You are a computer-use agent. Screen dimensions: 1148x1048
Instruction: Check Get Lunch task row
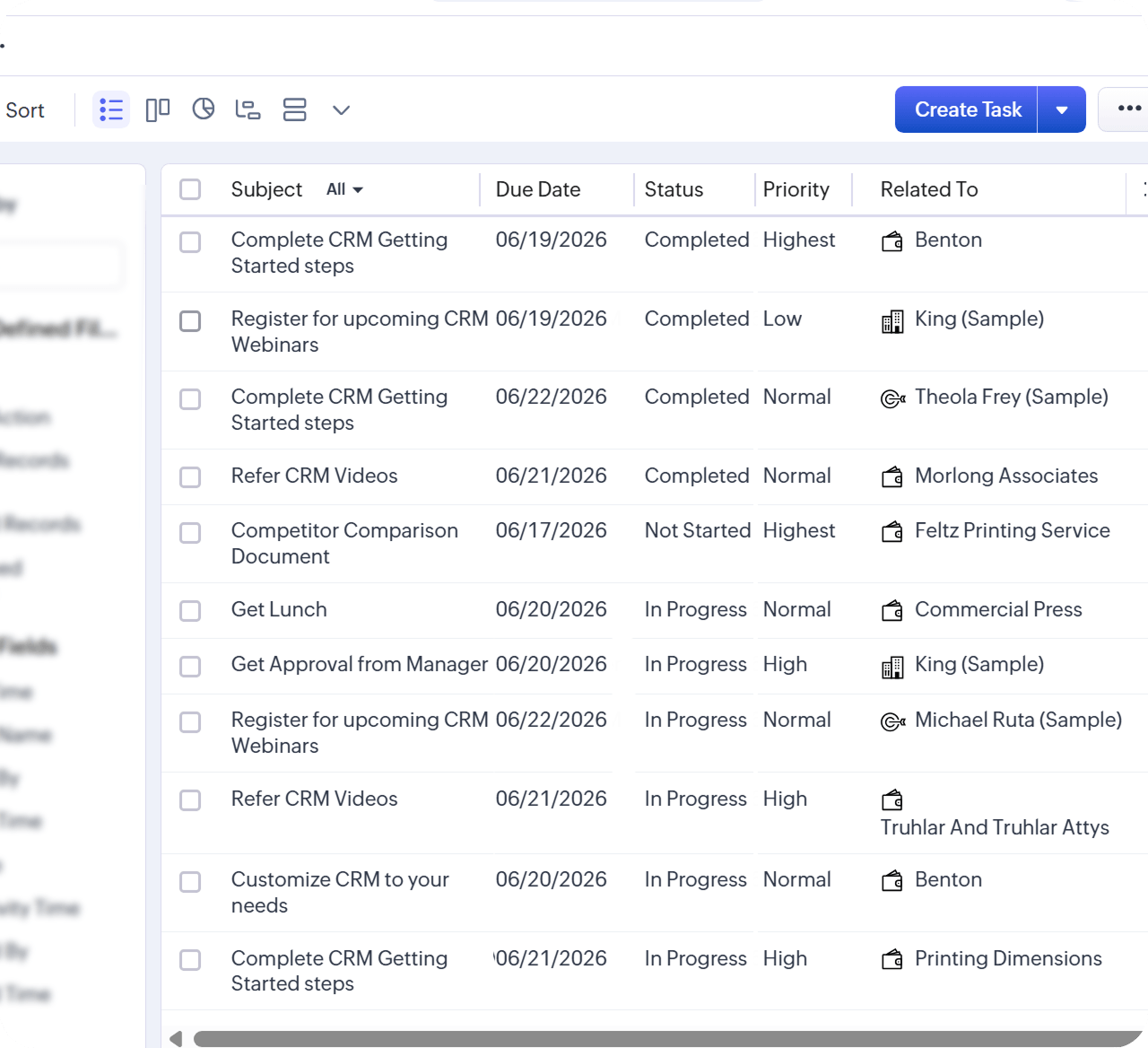coord(190,611)
